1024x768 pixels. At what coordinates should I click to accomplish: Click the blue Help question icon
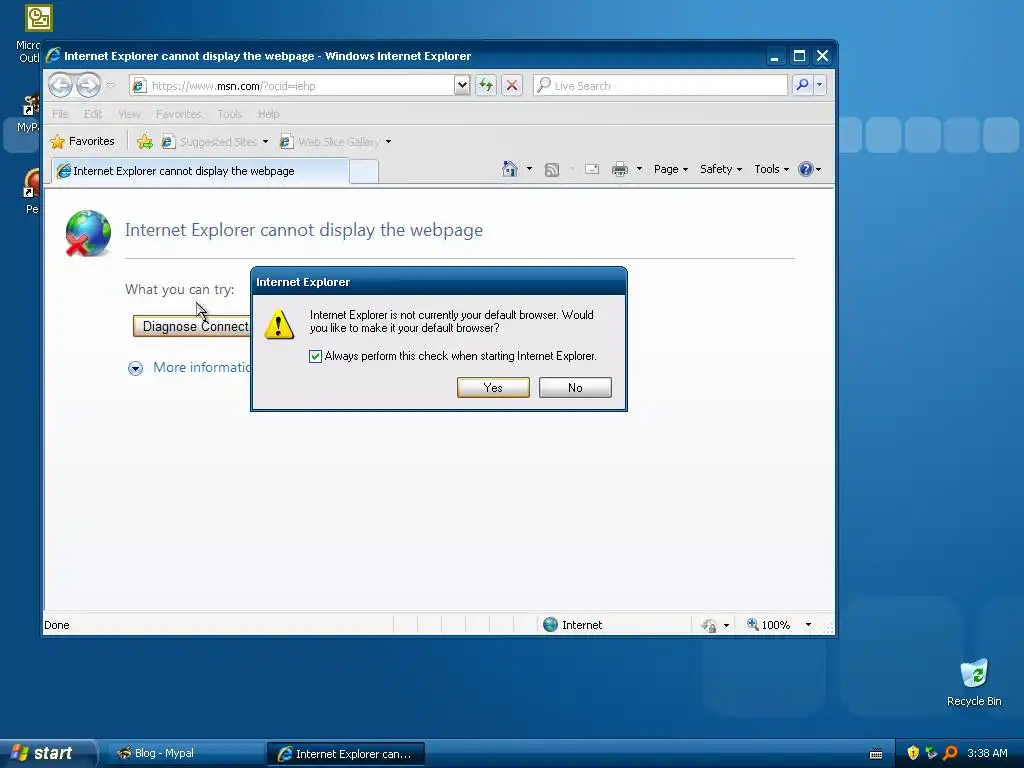coord(806,169)
